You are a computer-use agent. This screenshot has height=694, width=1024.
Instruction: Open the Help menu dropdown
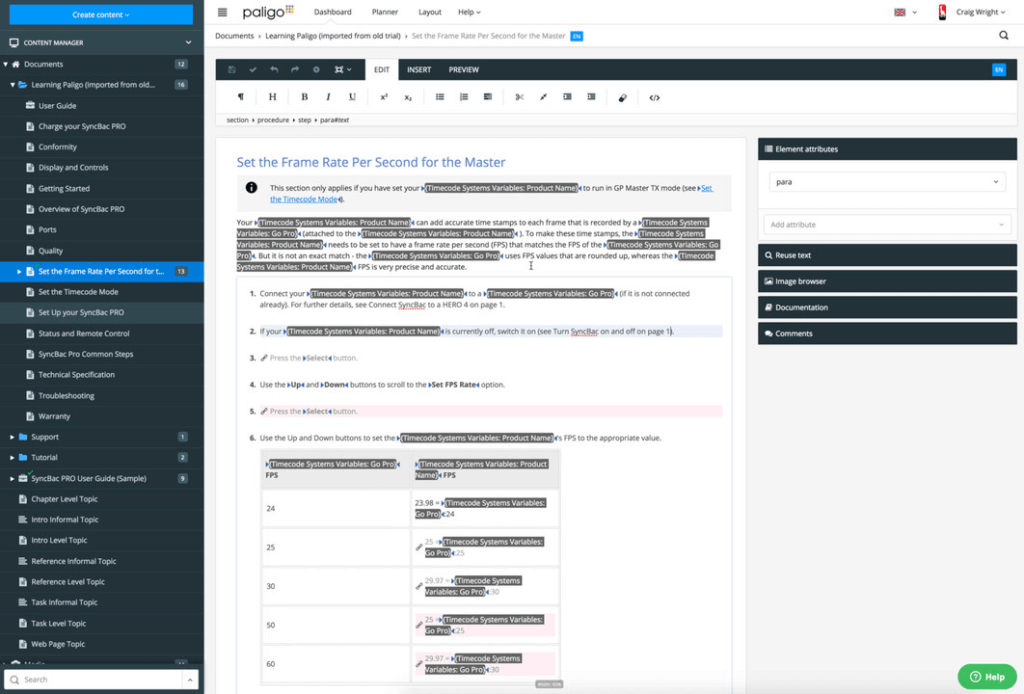click(469, 12)
